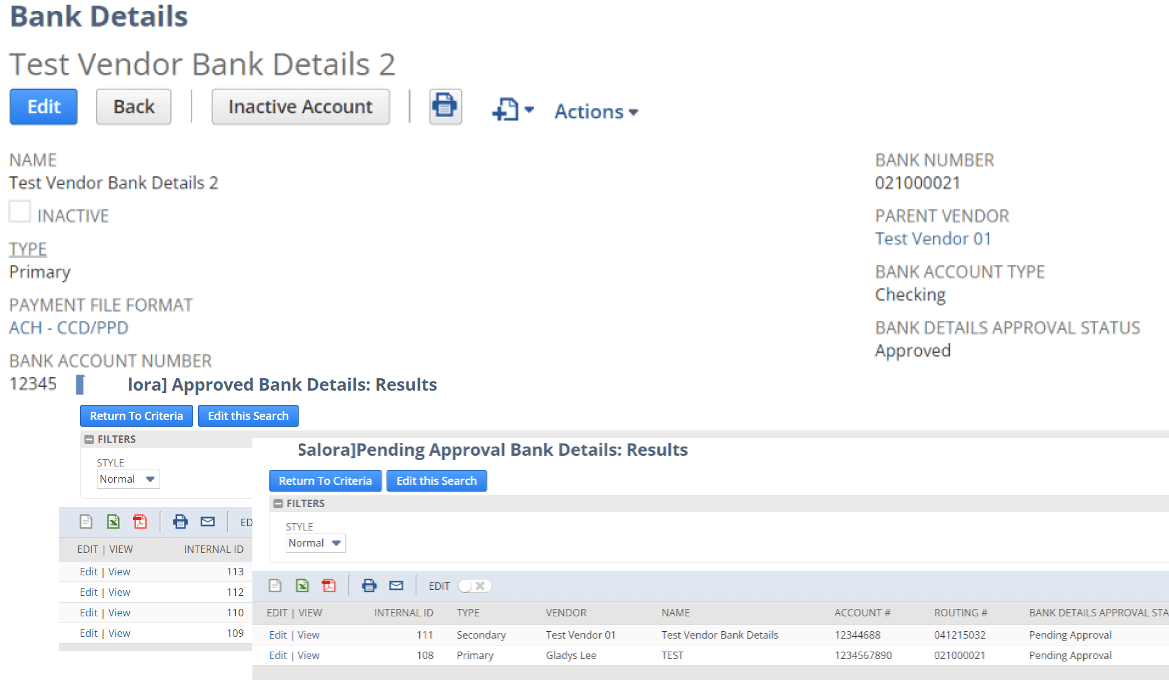
Task: Click the Inactive Account button
Action: 300,107
